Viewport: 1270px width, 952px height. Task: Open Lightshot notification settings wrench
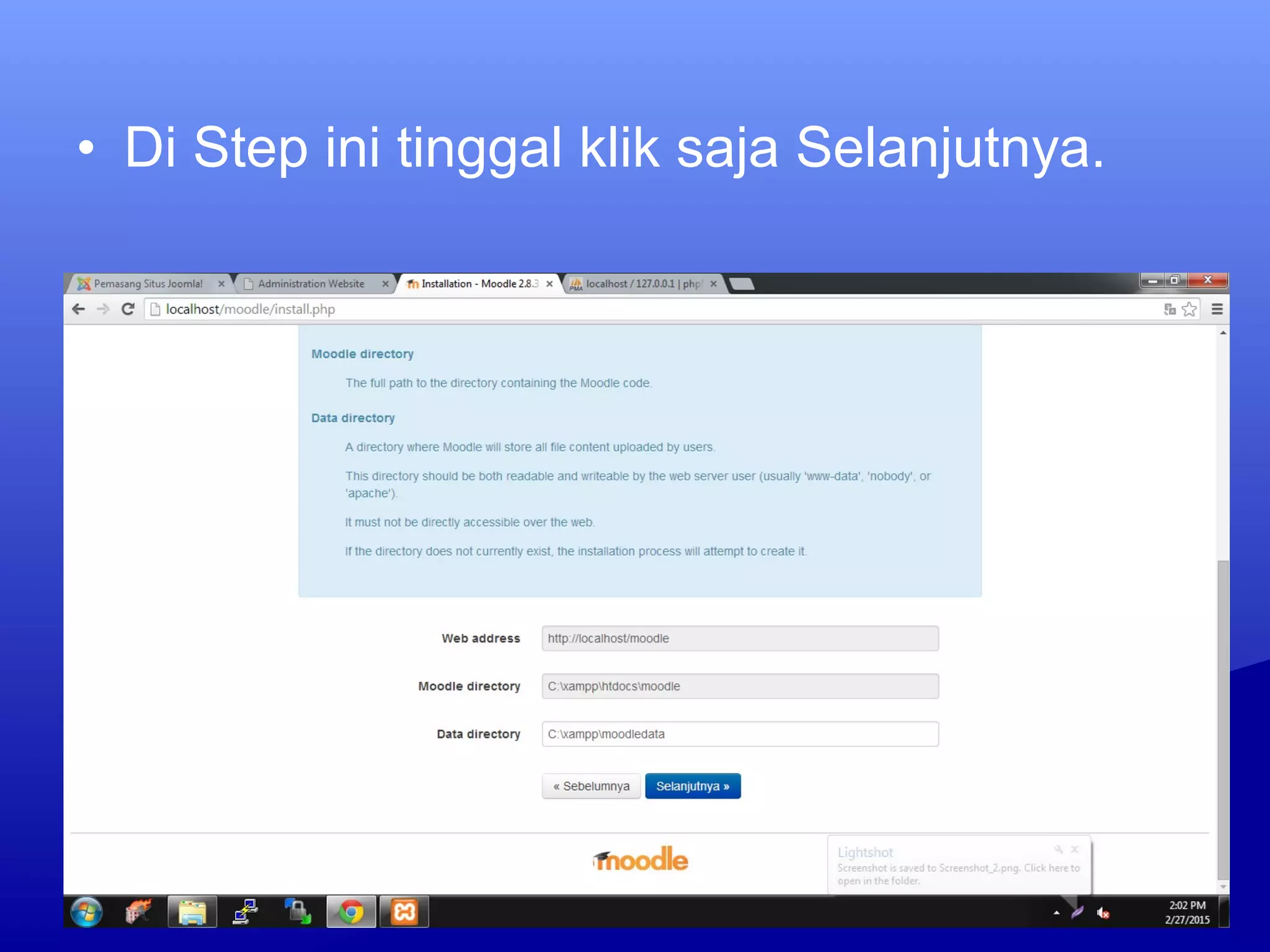pyautogui.click(x=1059, y=849)
